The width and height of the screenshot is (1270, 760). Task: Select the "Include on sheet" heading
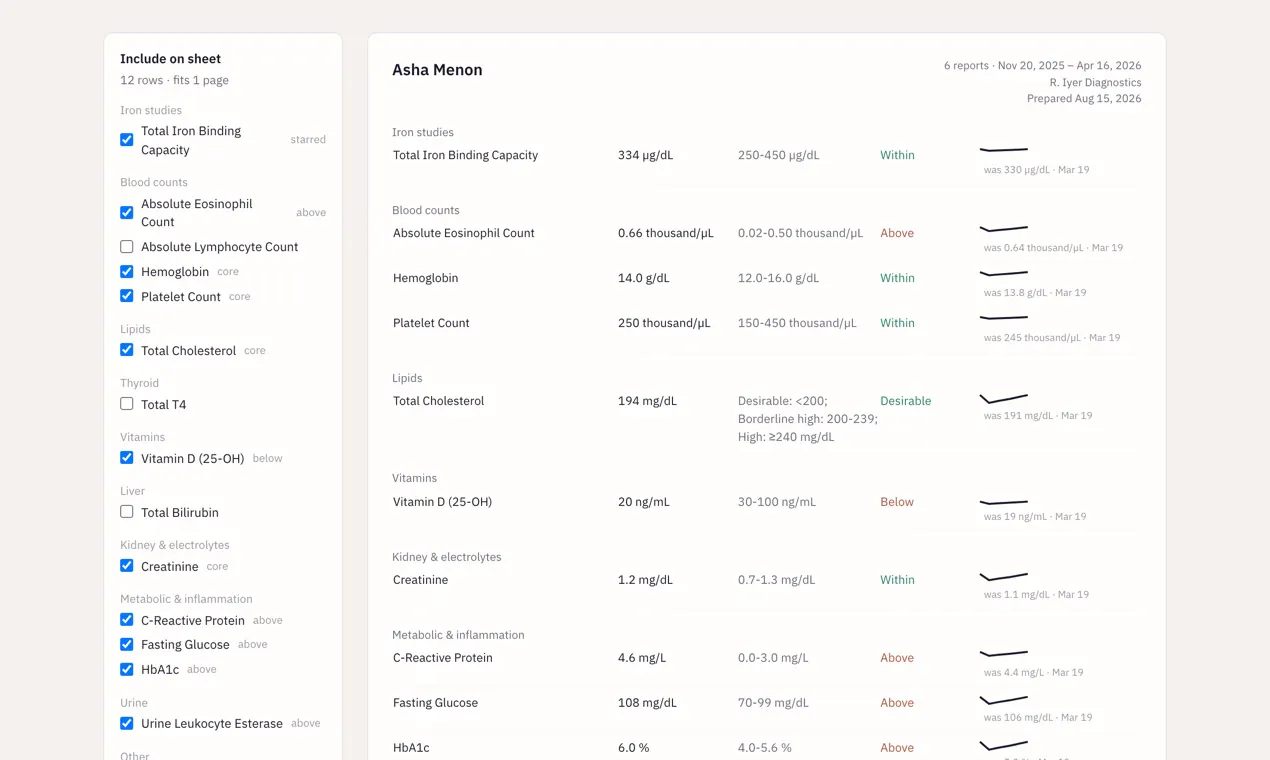[170, 59]
